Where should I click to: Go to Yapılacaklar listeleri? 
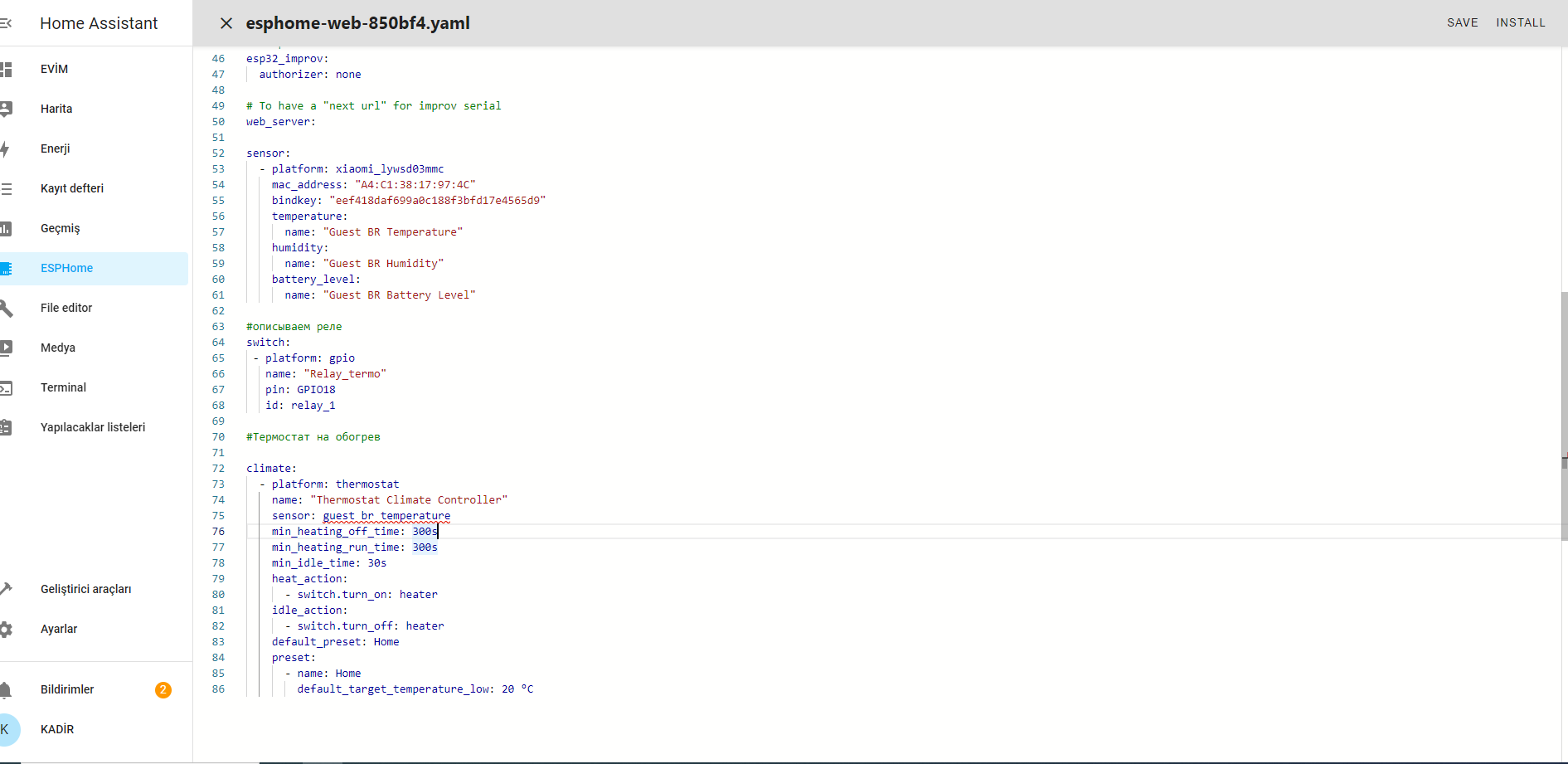(93, 428)
